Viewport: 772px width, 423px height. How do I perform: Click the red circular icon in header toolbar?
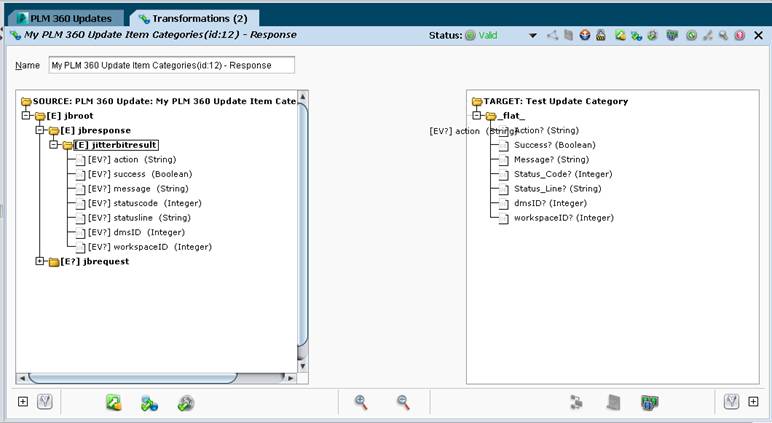click(x=740, y=35)
